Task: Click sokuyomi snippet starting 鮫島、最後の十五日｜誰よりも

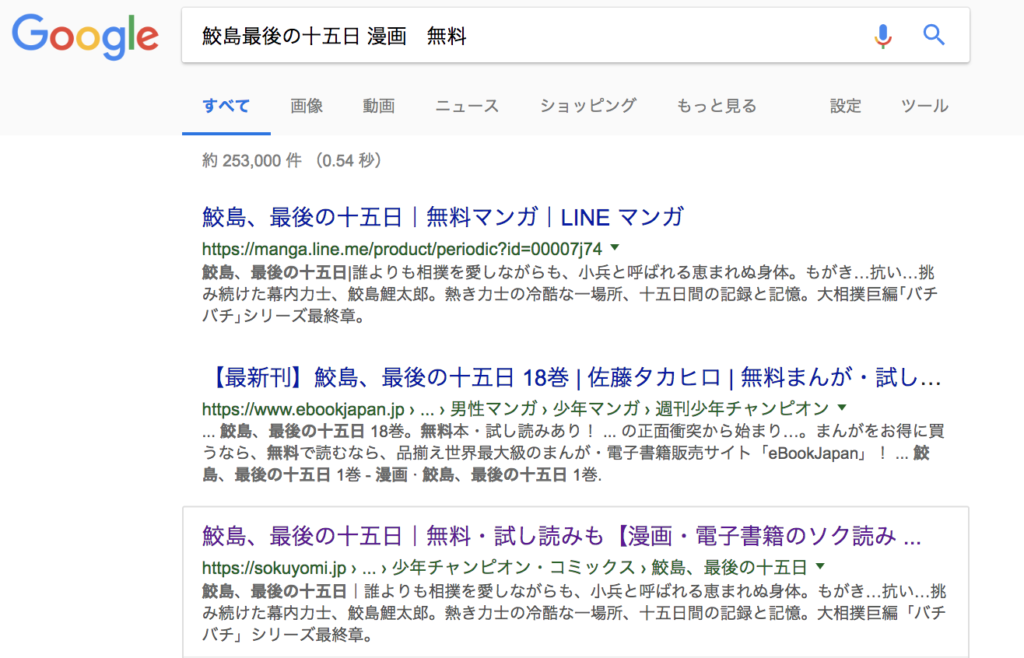Action: [x=573, y=612]
